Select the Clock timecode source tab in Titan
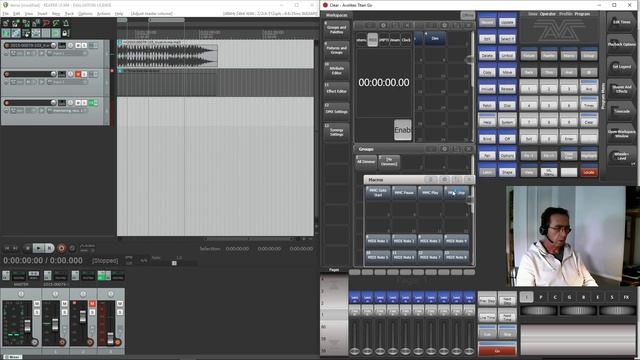 (406, 40)
